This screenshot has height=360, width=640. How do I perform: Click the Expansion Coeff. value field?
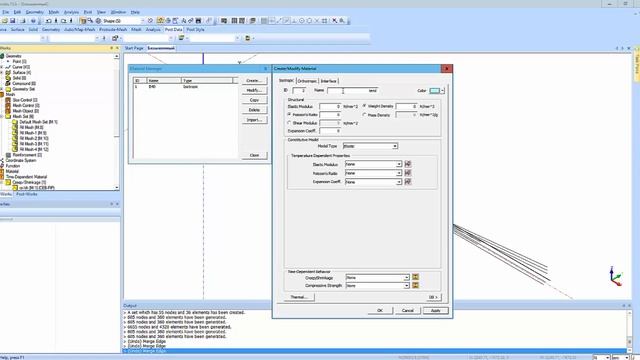pyautogui.click(x=330, y=131)
